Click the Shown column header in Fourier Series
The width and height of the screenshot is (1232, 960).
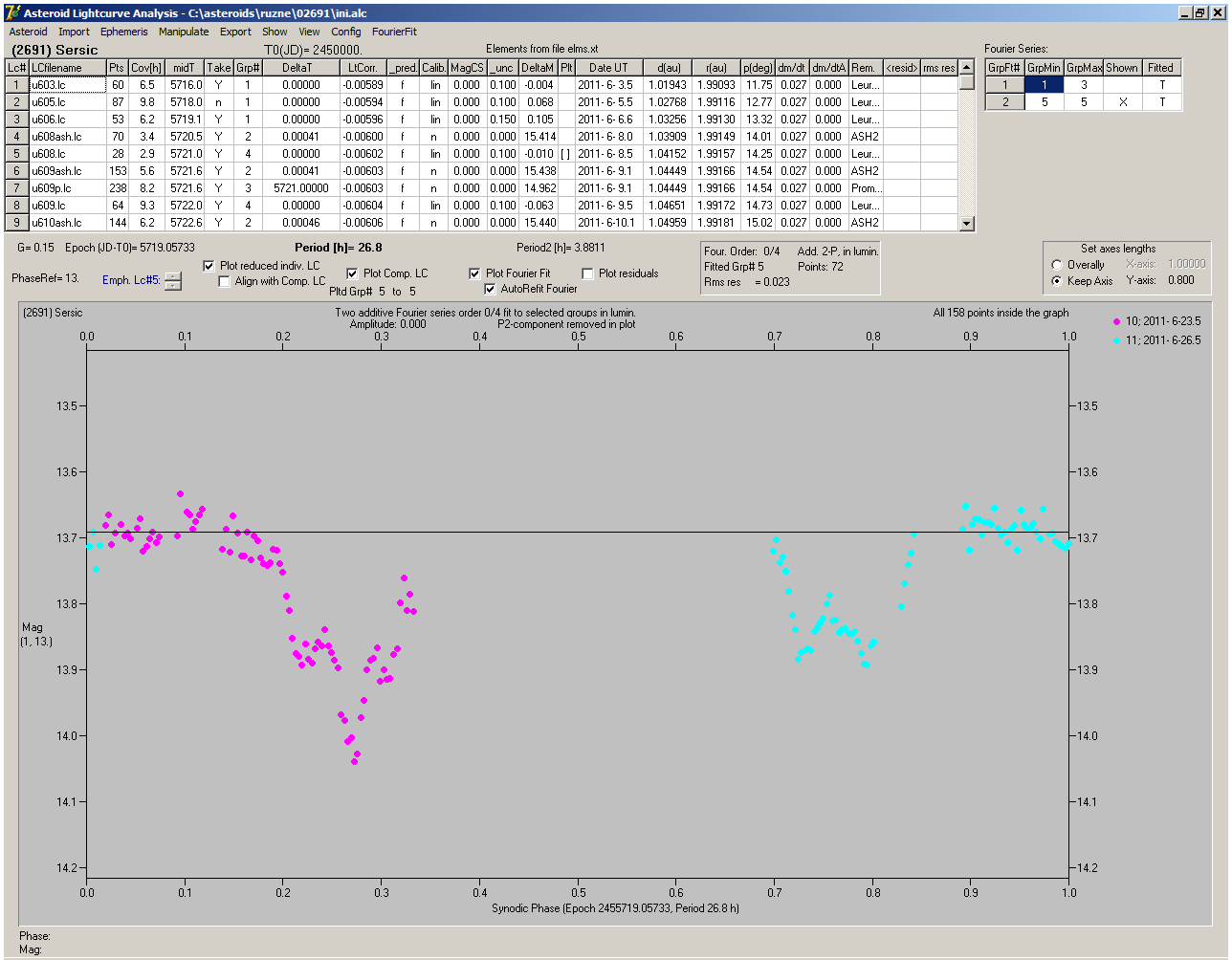[1122, 68]
